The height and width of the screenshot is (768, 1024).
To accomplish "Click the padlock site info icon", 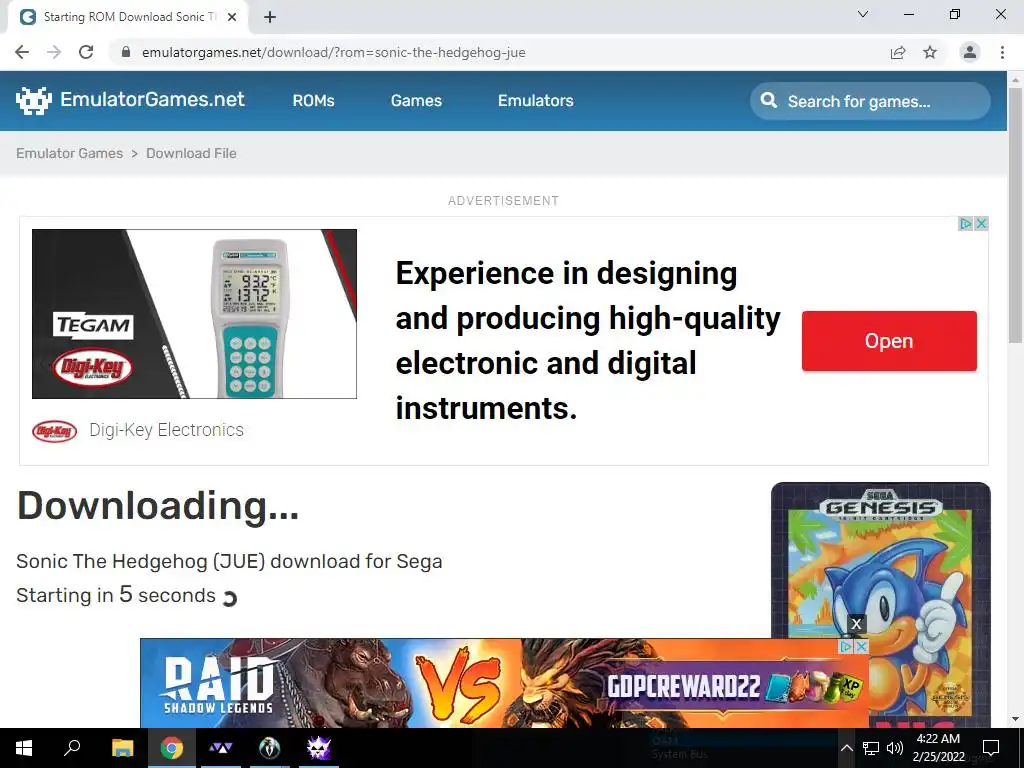I will pyautogui.click(x=126, y=52).
